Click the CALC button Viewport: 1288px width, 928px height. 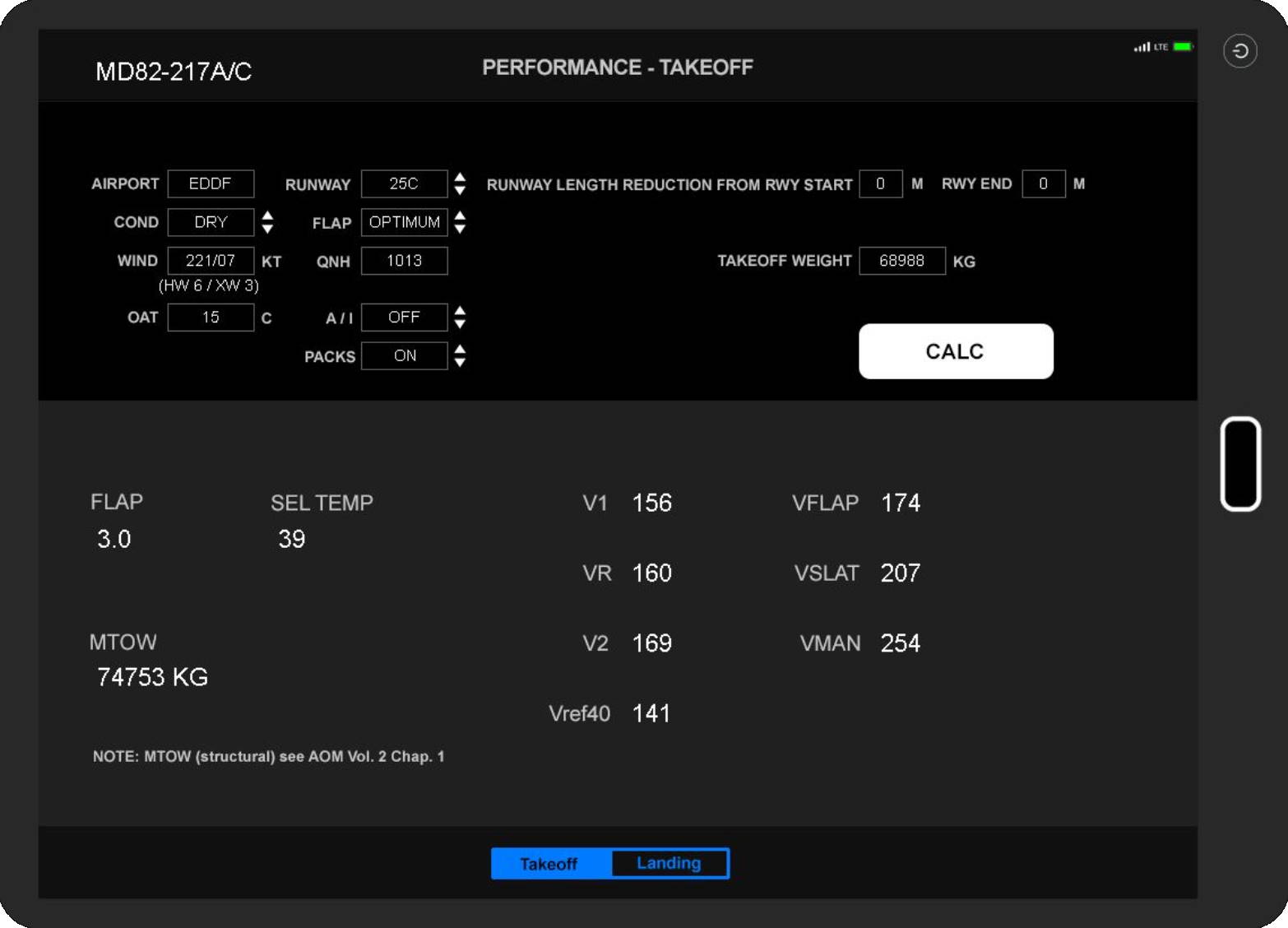coord(956,351)
